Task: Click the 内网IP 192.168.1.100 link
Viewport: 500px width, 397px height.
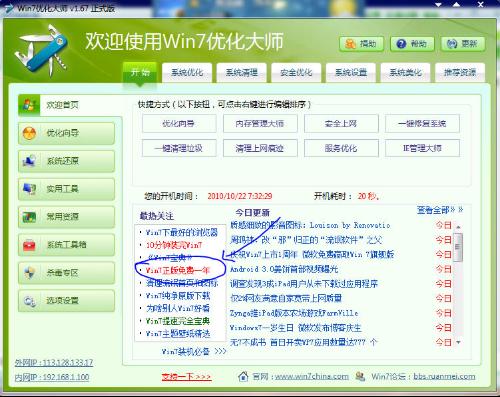Action: (x=52, y=377)
